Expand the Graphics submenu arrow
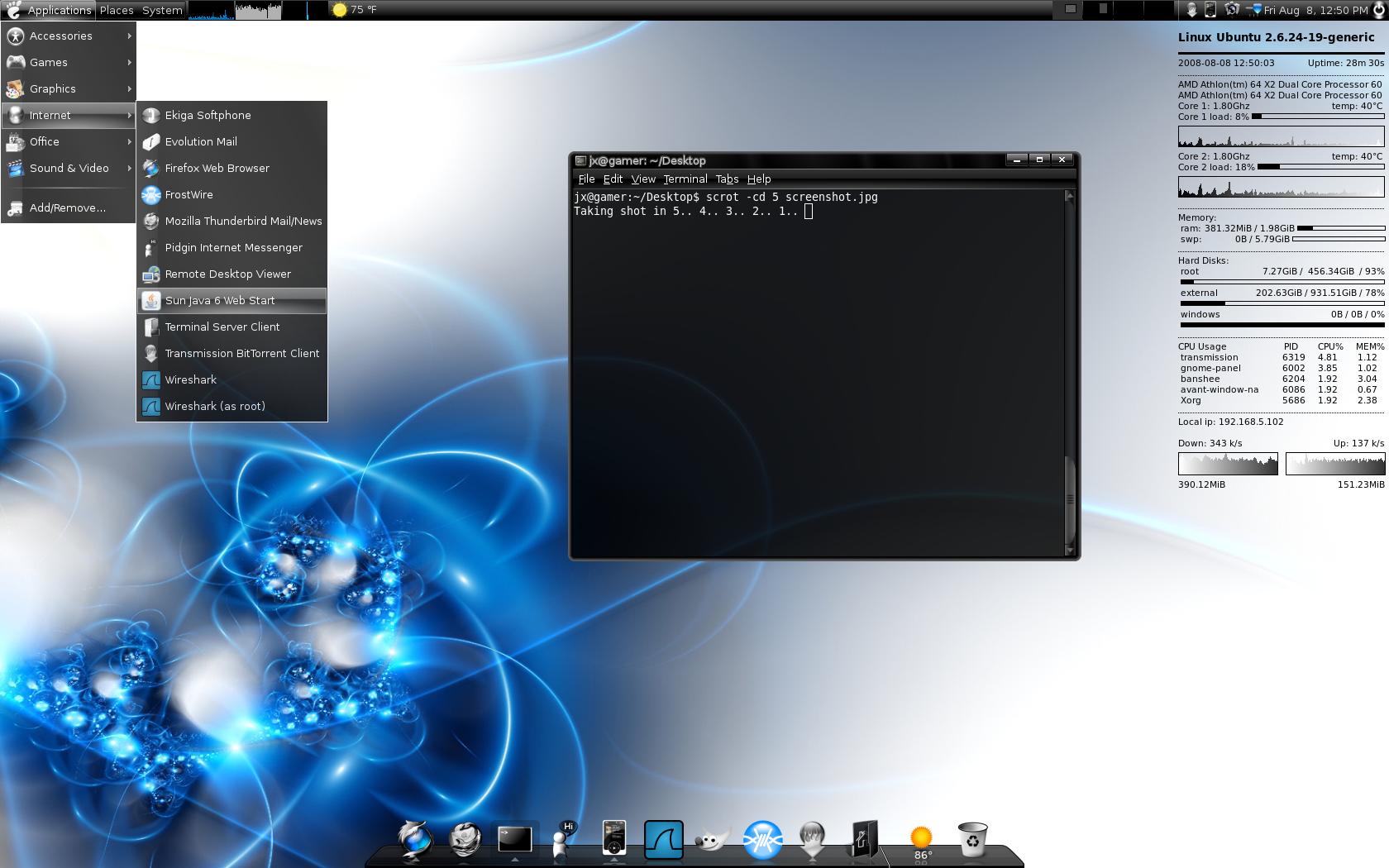1389x868 pixels. pos(130,89)
